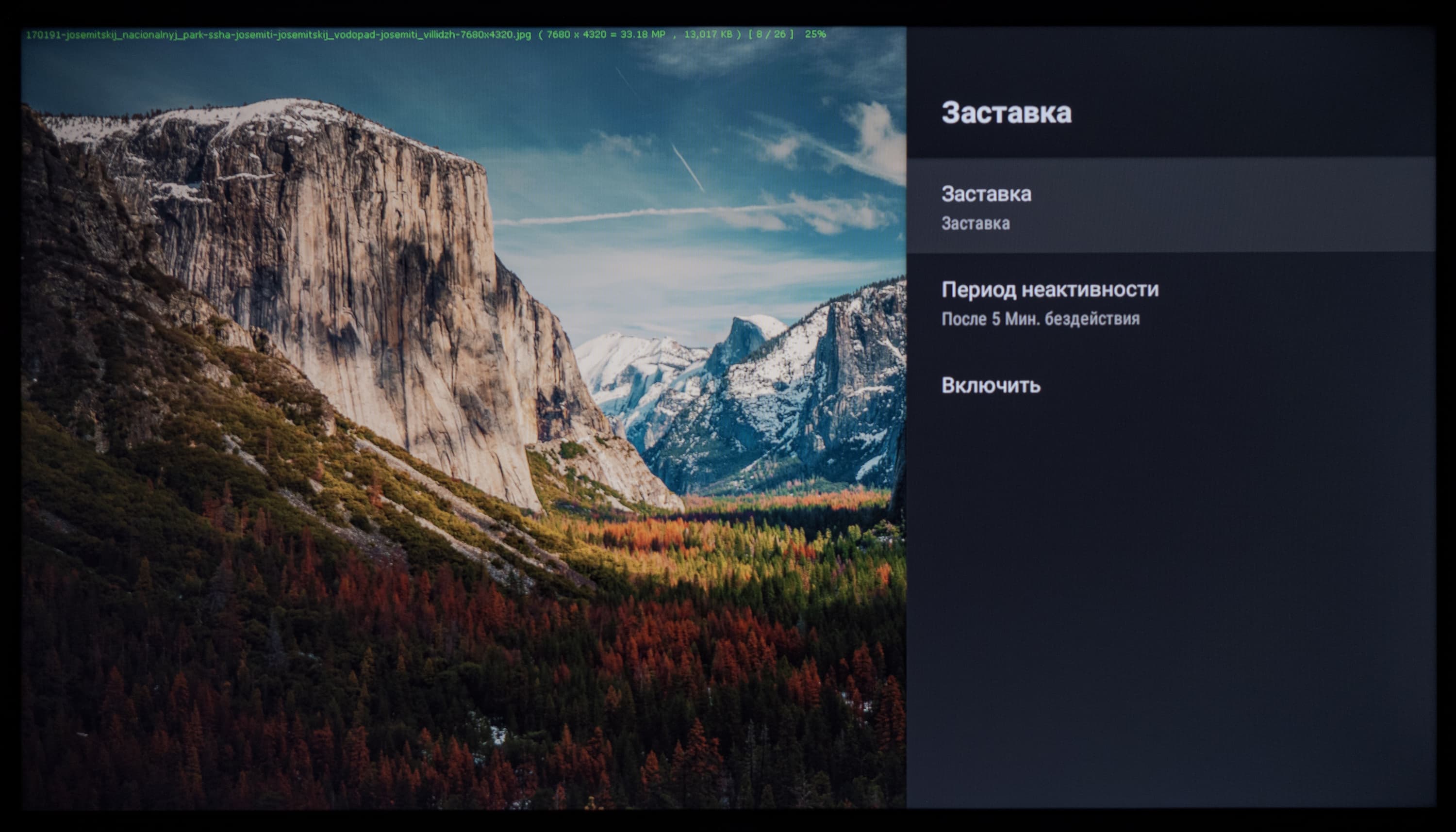
Task: Click the Заставка subtitle under the highlighted item
Action: pos(975,224)
